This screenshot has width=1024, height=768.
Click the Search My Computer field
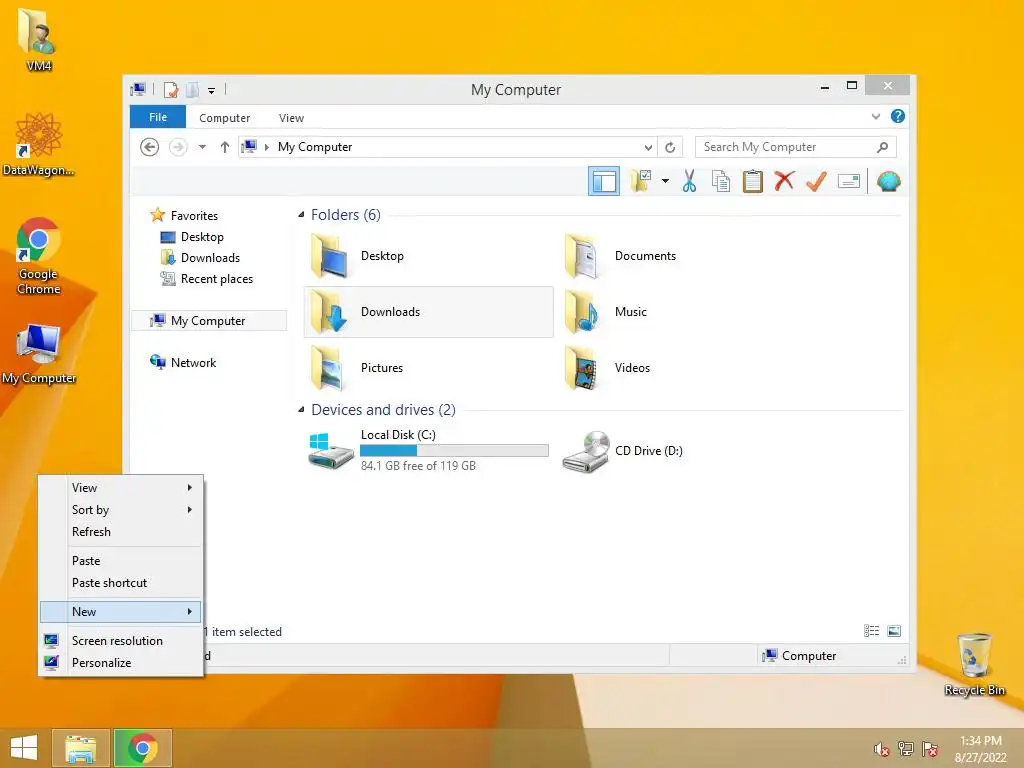[x=795, y=147]
